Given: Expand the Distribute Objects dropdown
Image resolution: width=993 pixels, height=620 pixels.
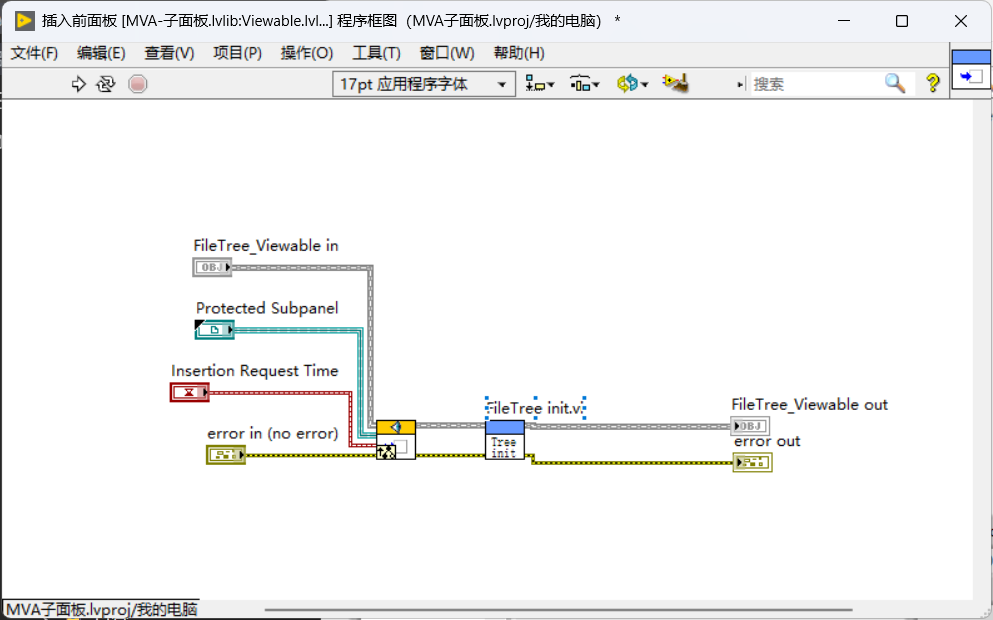Looking at the screenshot, I should [585, 84].
